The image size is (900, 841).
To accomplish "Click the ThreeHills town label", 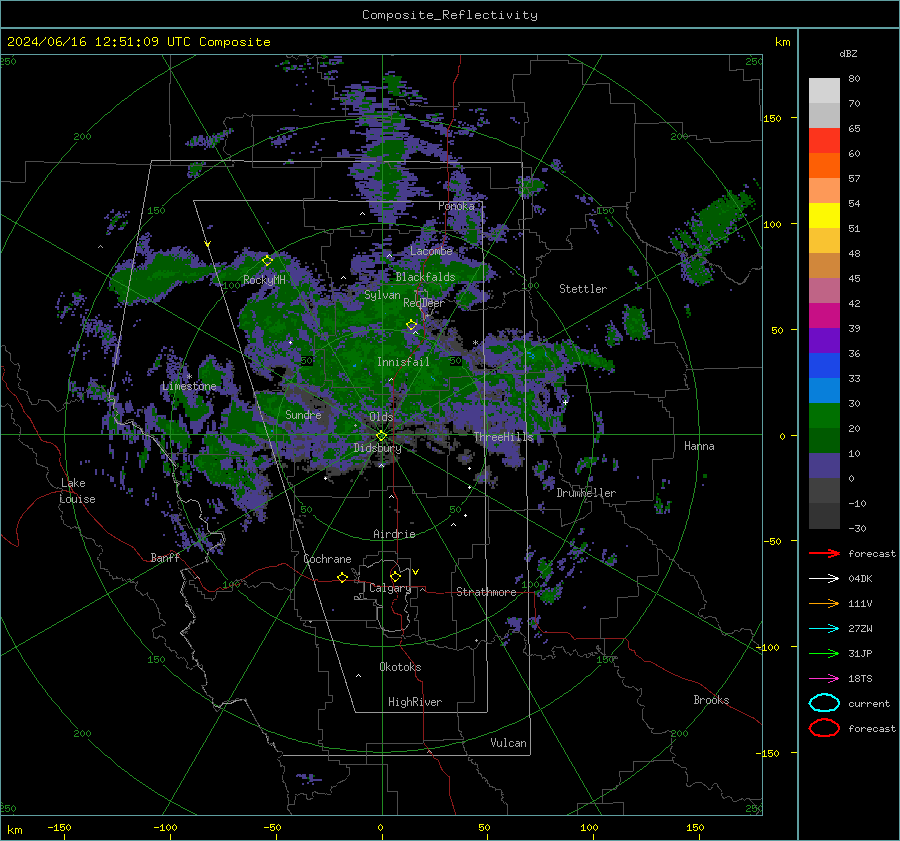I will (503, 437).
